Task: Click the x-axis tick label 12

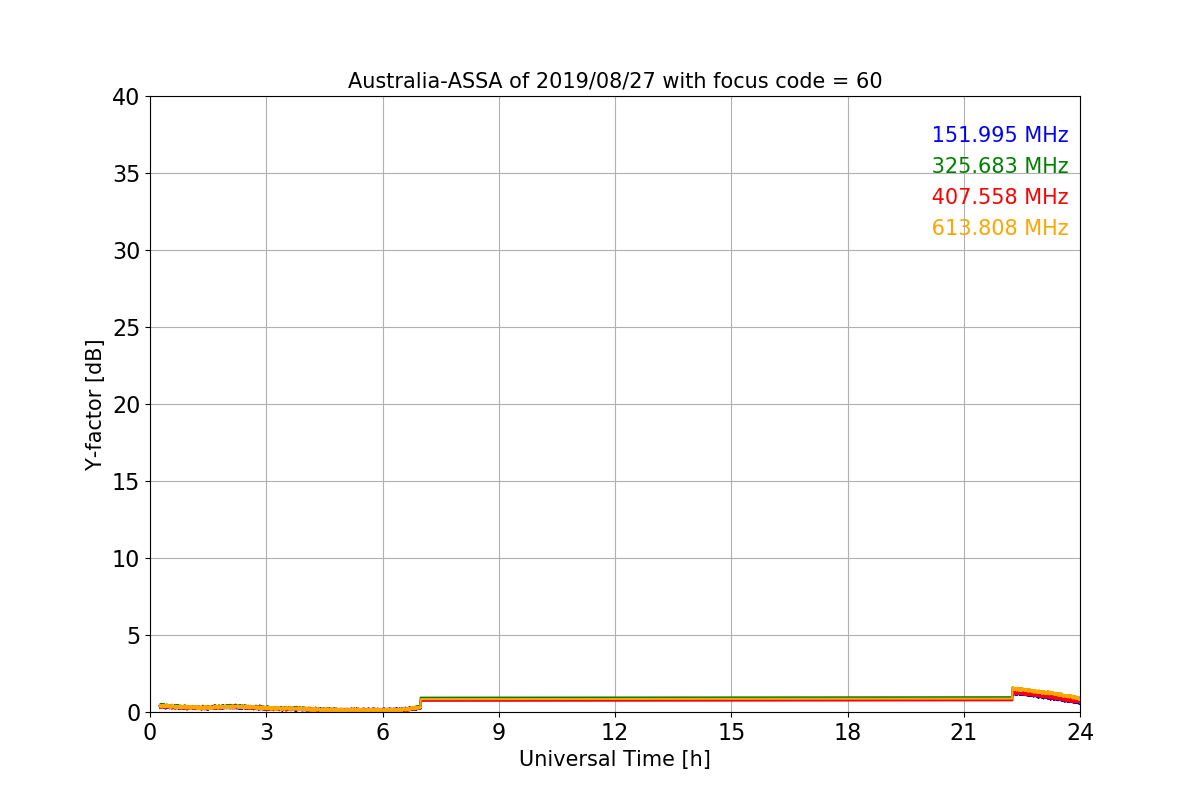Action: [x=615, y=732]
